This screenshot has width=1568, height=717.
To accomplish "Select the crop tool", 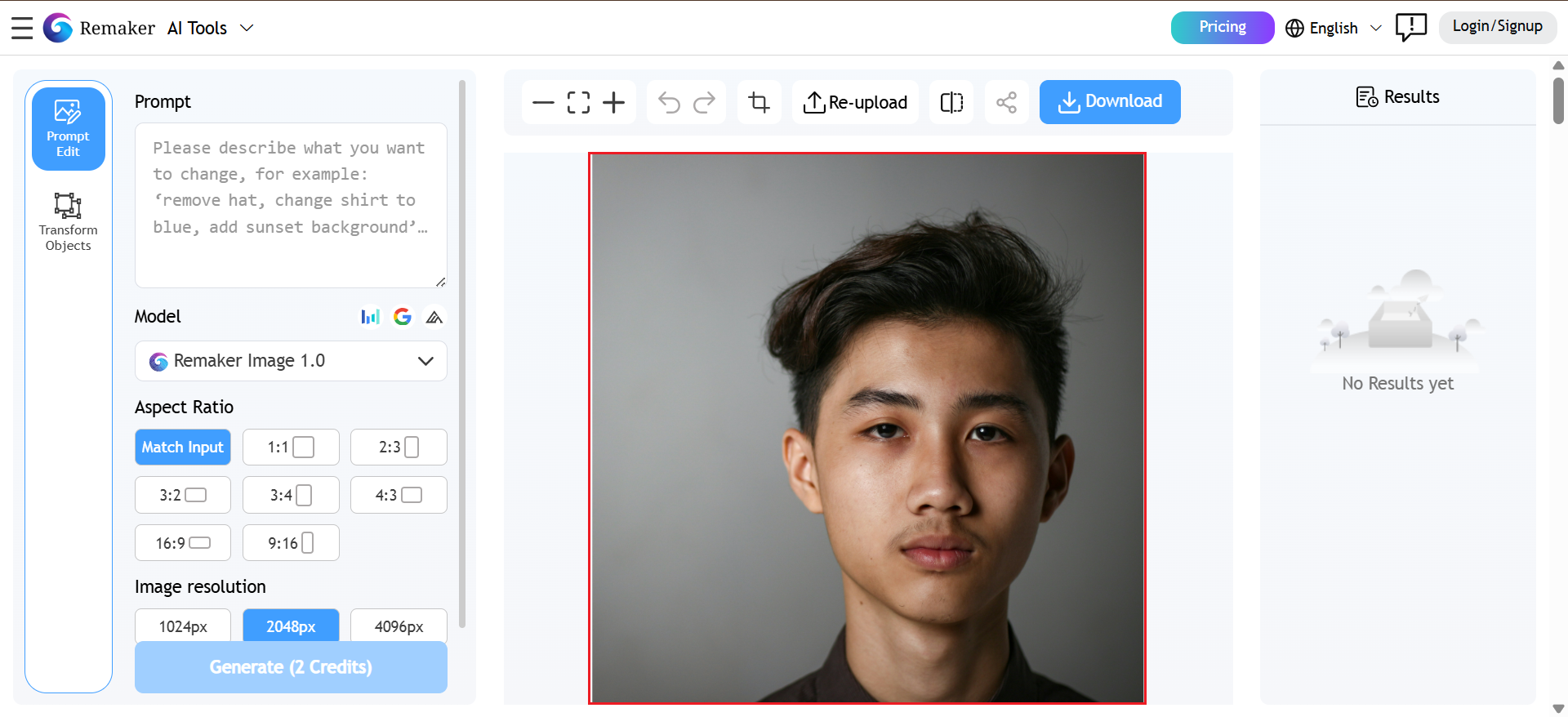I will 759,102.
